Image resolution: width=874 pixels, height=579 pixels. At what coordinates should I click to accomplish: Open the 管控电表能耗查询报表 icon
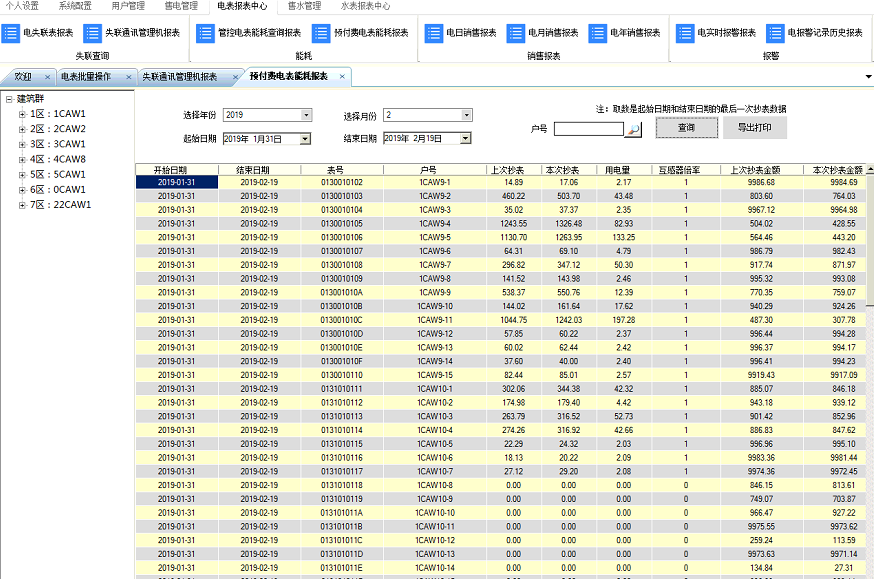205,33
